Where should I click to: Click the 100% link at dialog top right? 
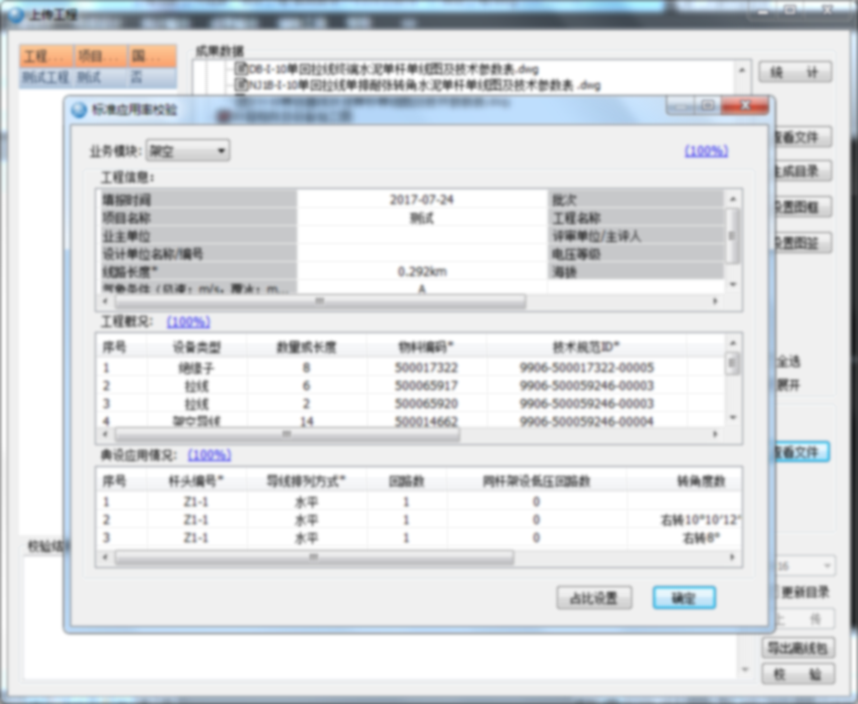click(x=706, y=151)
